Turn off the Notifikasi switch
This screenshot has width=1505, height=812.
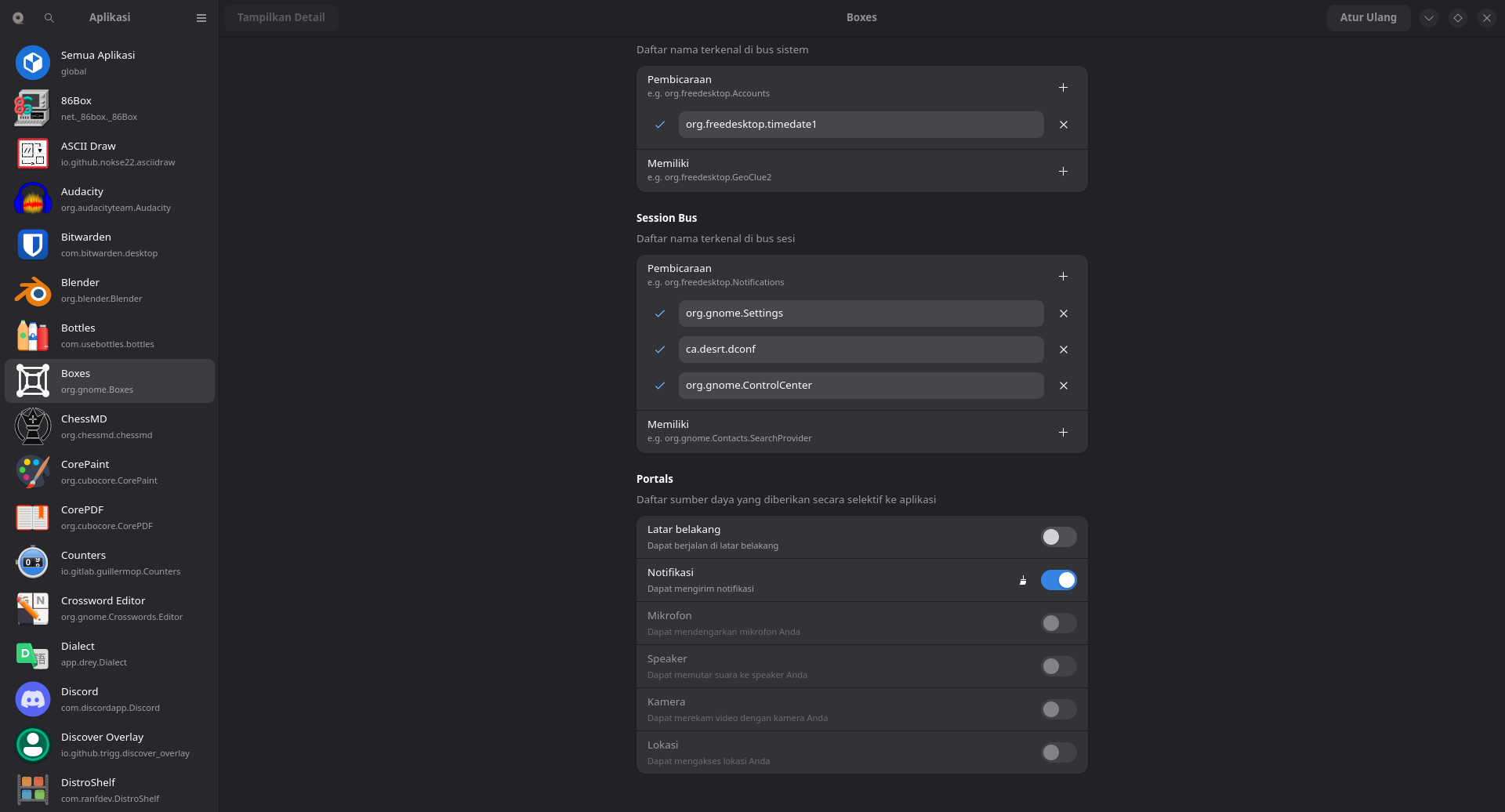click(1058, 580)
